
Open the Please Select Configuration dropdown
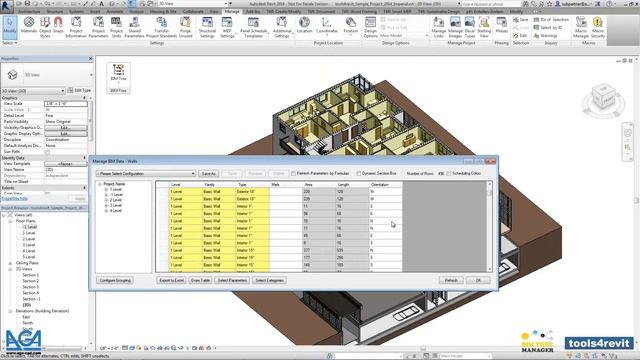coord(146,174)
